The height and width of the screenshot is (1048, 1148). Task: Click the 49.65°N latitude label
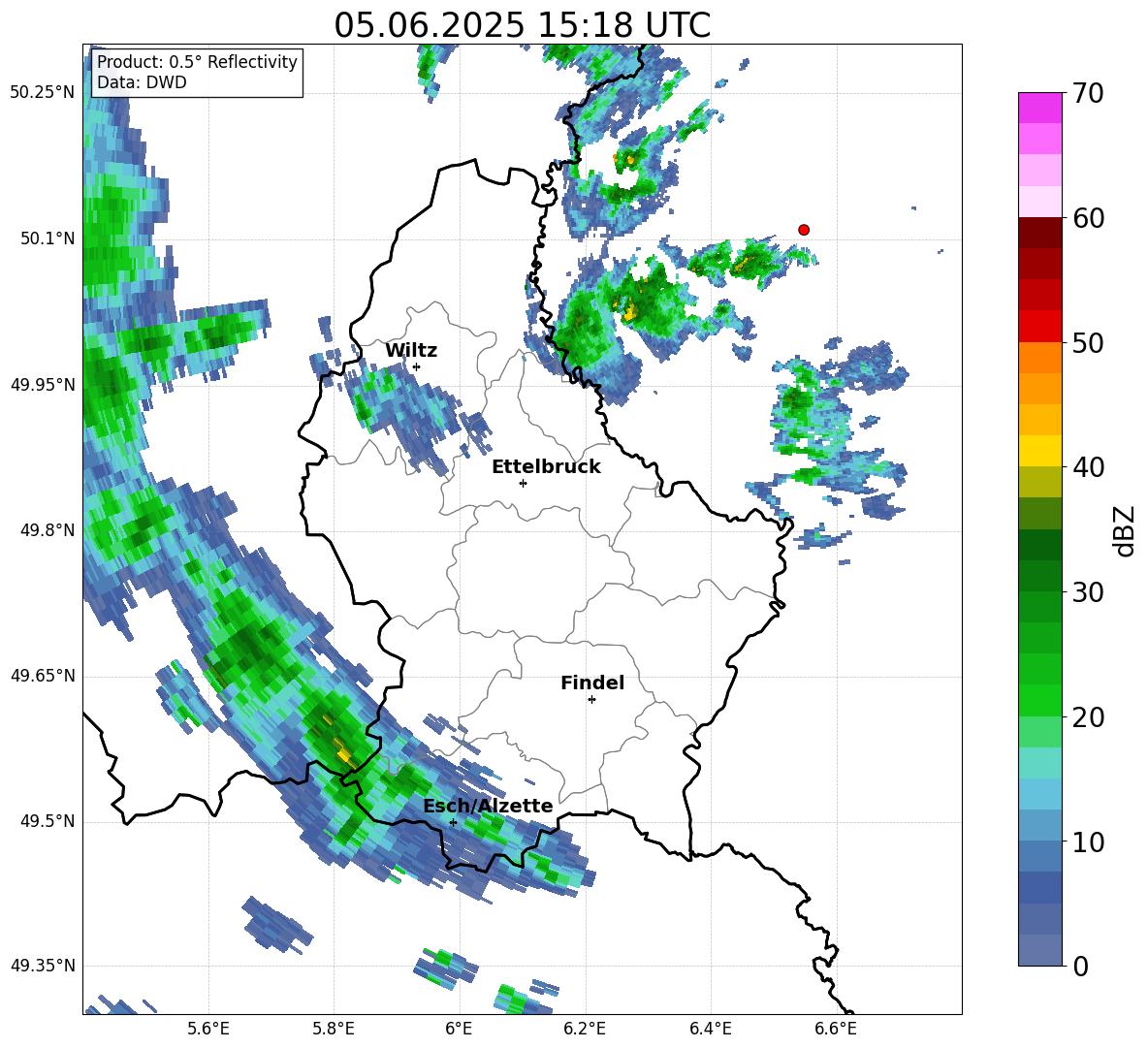pyautogui.click(x=43, y=676)
